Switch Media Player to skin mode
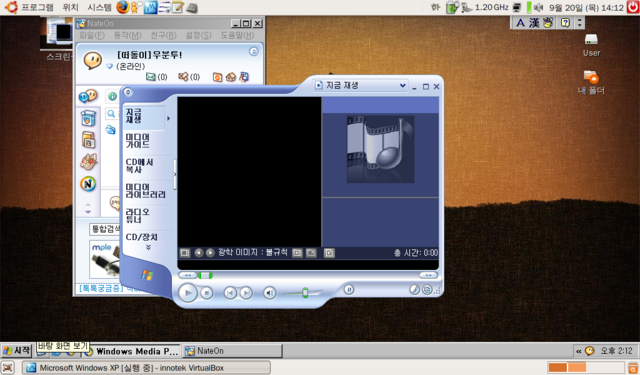640x375 pixels. (x=427, y=289)
